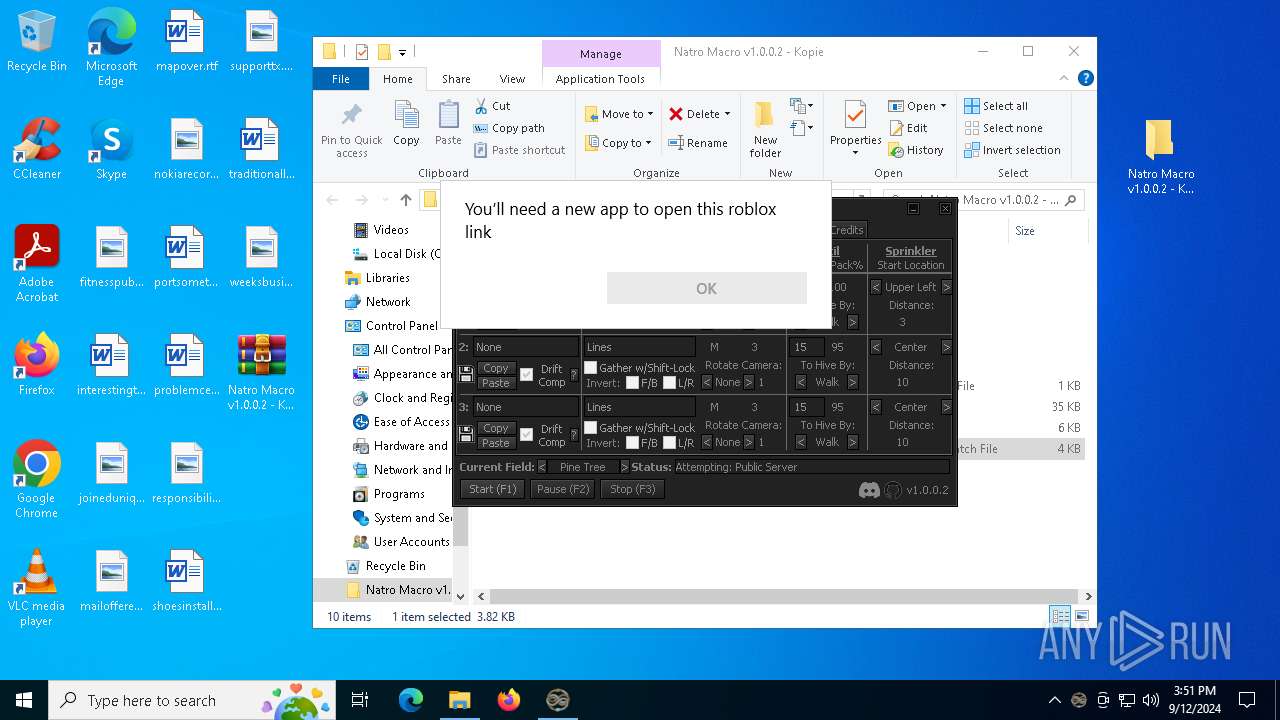
Task: Switch to Credits tab in Natro Macro
Action: coord(846,230)
